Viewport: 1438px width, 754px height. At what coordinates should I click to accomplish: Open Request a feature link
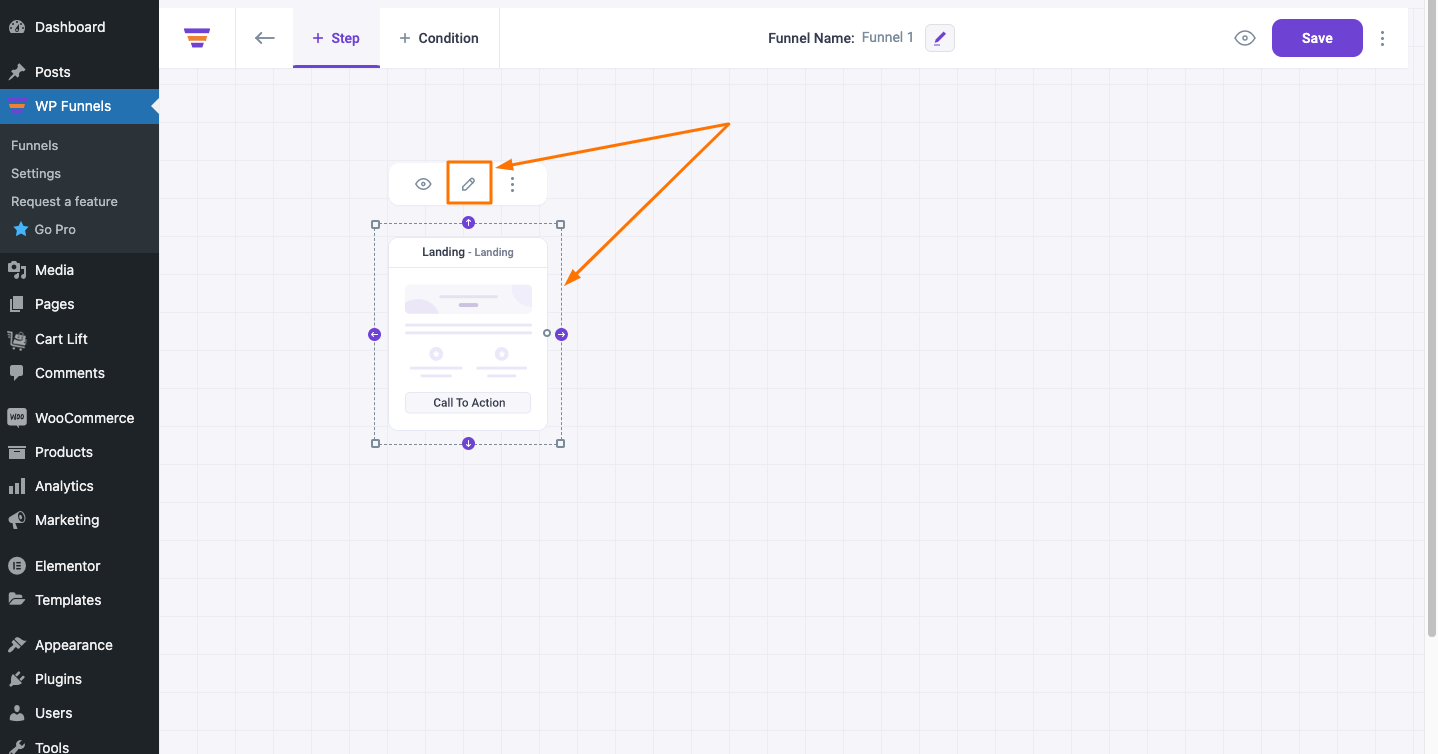(64, 201)
